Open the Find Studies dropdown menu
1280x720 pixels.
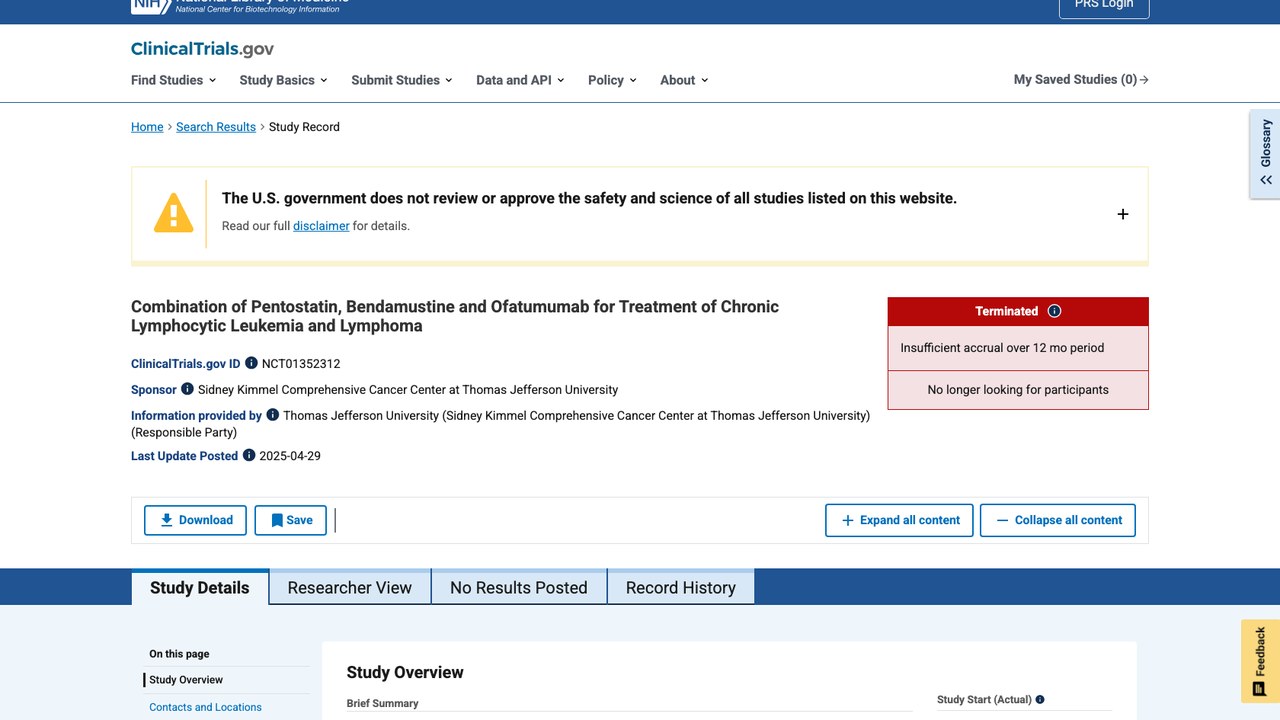(x=173, y=80)
